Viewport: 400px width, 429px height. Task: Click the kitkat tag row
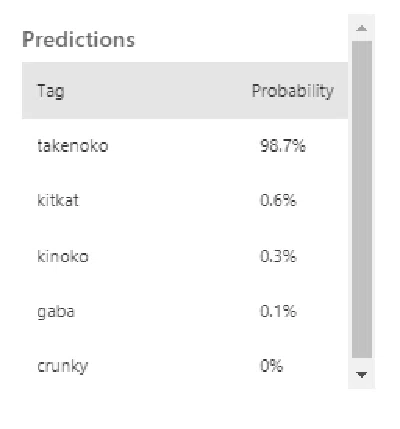coord(185,201)
